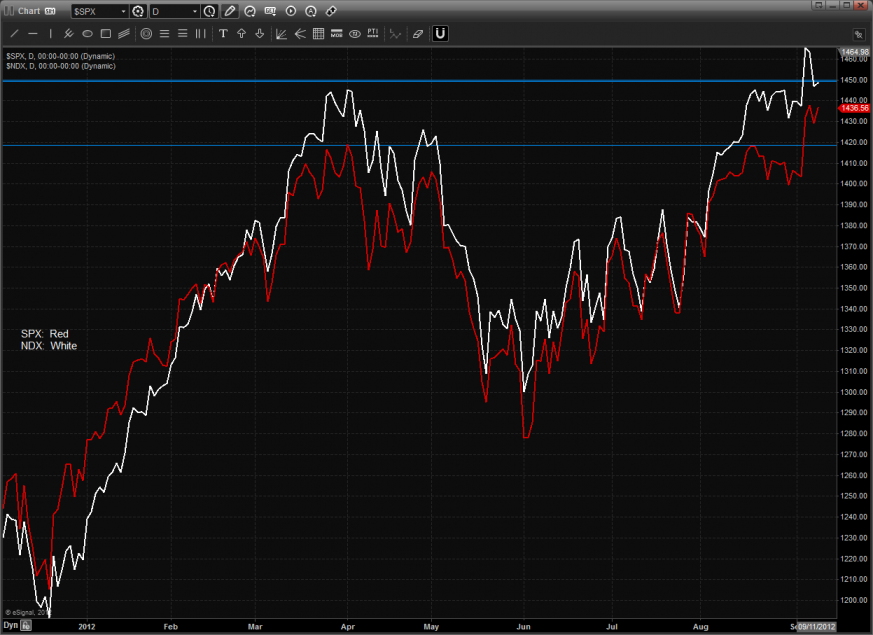This screenshot has height=635, width=873.
Task: Select the eraser tool
Action: (x=418, y=34)
